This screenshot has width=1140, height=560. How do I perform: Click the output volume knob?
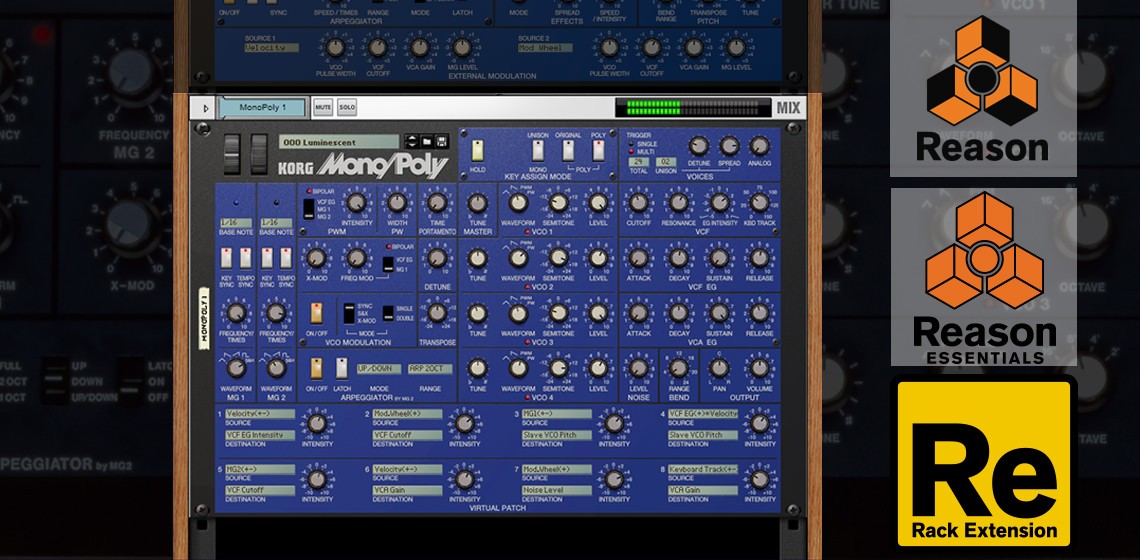[759, 368]
